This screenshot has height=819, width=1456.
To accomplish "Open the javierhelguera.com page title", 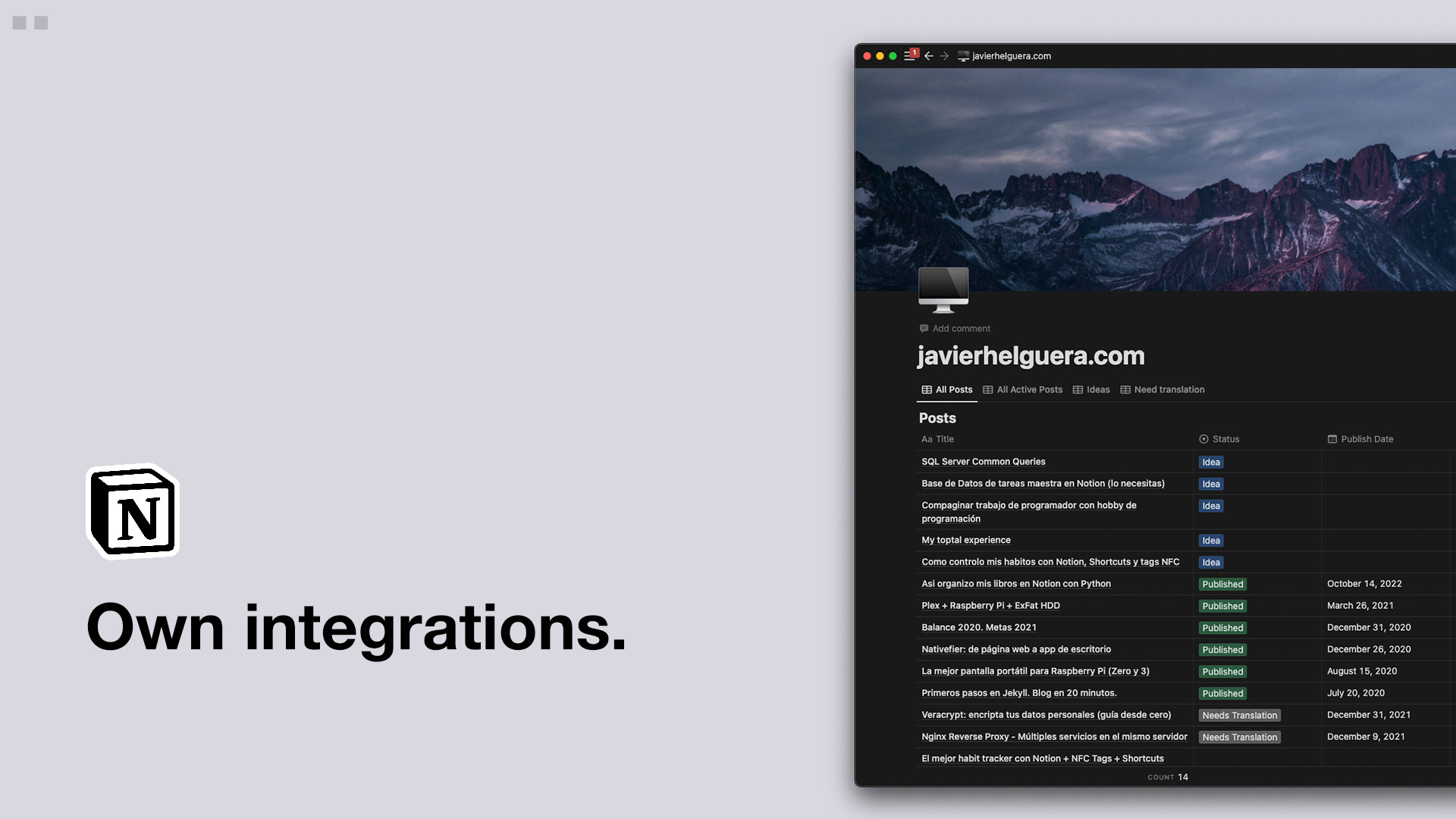I will [x=1031, y=356].
